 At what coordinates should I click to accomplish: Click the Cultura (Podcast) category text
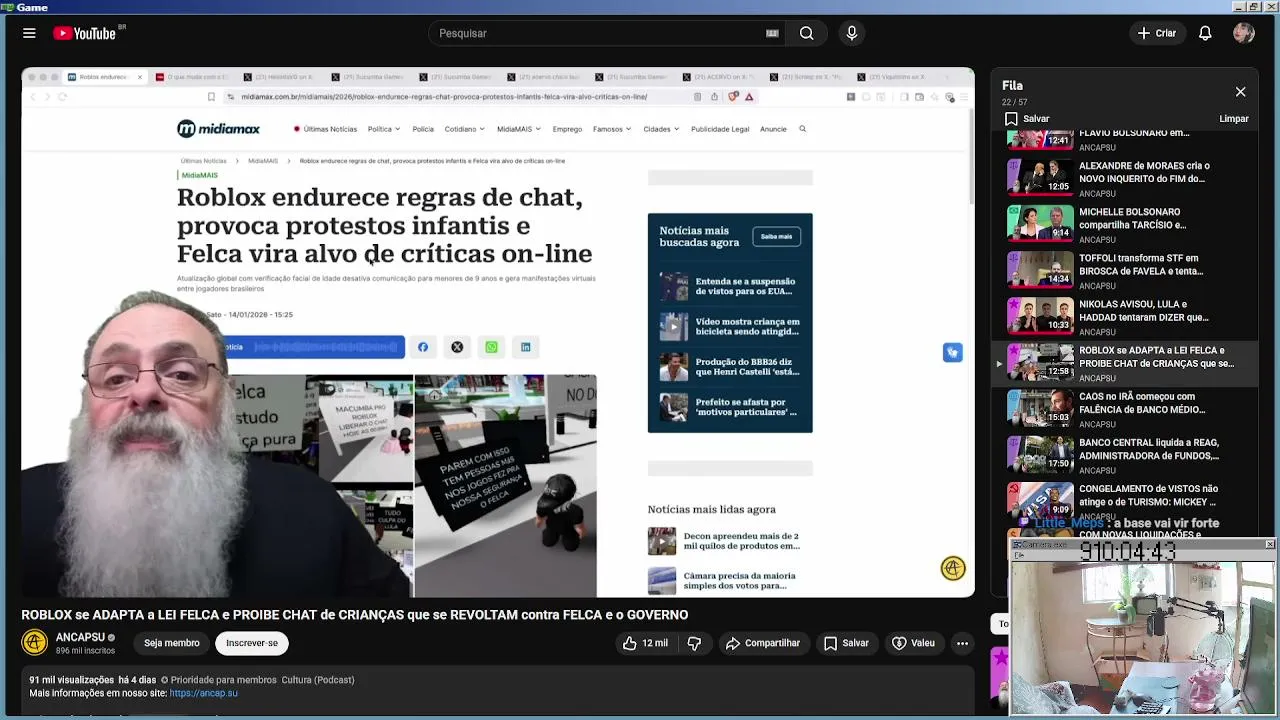(x=318, y=680)
